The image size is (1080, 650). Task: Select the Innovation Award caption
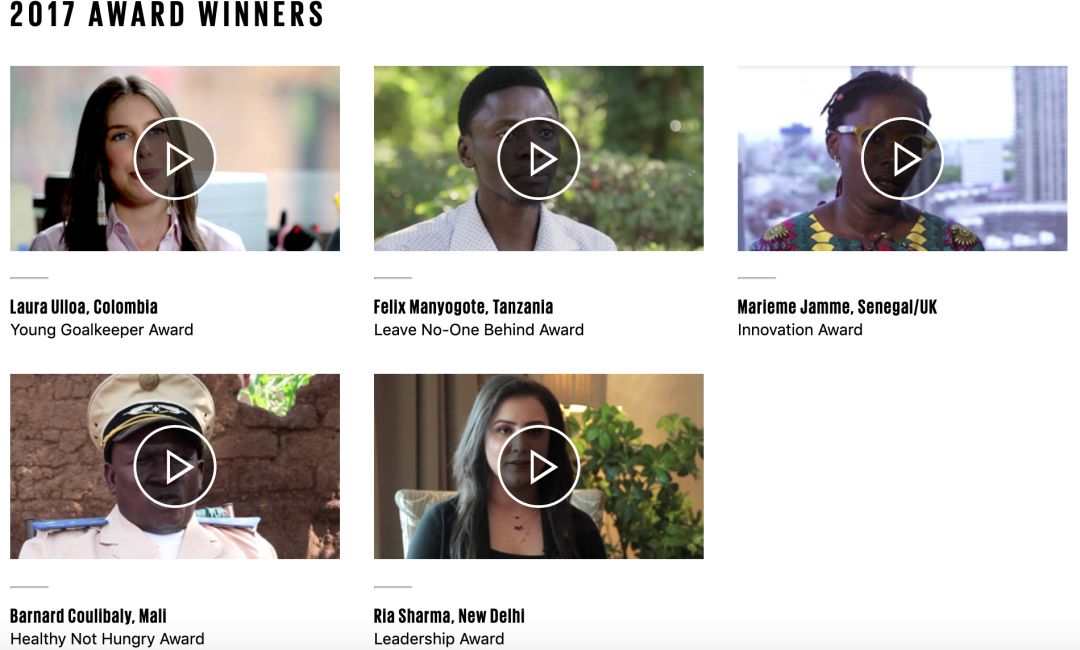point(800,330)
